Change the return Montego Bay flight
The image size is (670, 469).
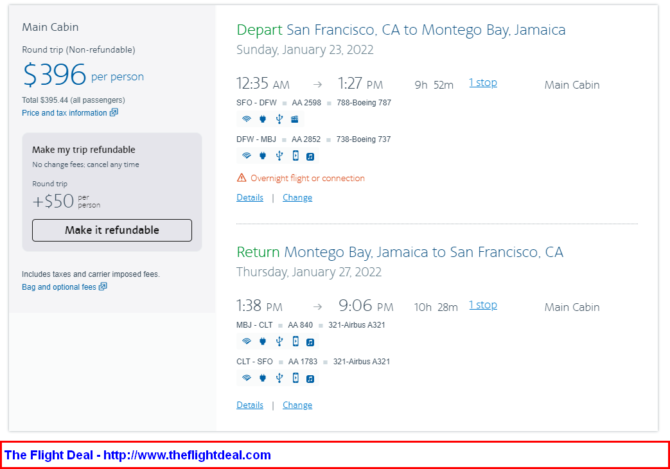(x=297, y=405)
